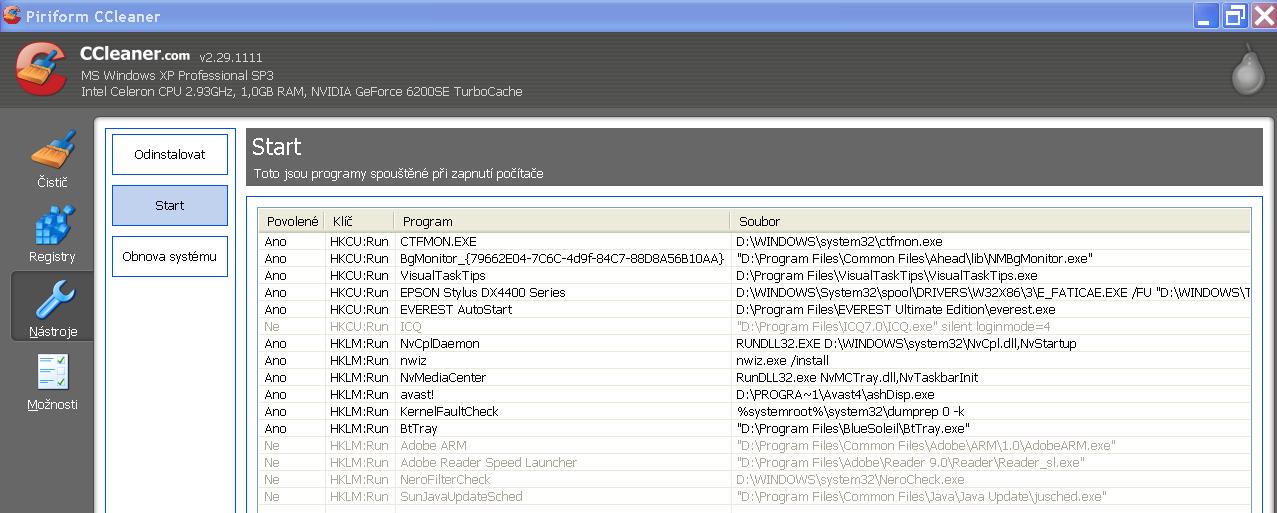1277x513 pixels.
Task: Select Adobe Reader Speed Launcher entry
Action: (x=754, y=462)
